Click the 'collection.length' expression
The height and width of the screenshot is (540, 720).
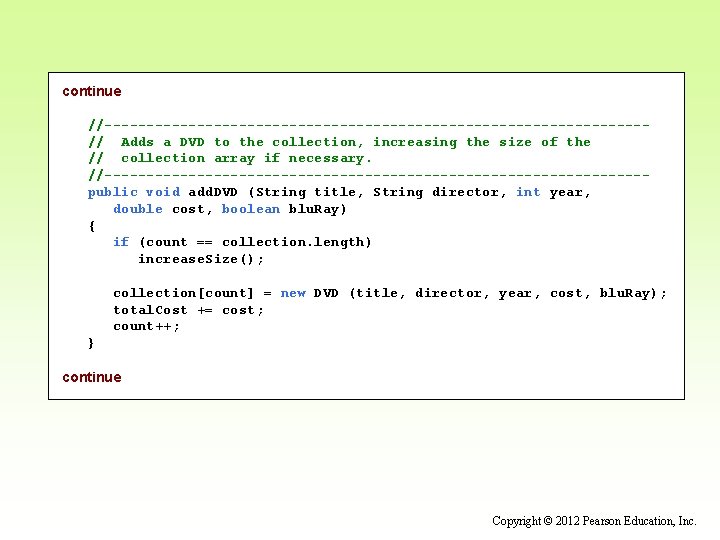[x=293, y=242]
